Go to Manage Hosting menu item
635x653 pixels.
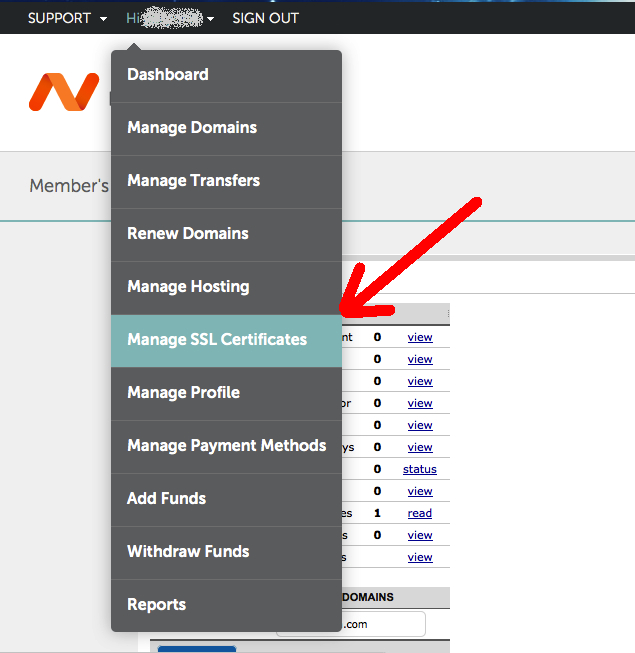(x=227, y=288)
